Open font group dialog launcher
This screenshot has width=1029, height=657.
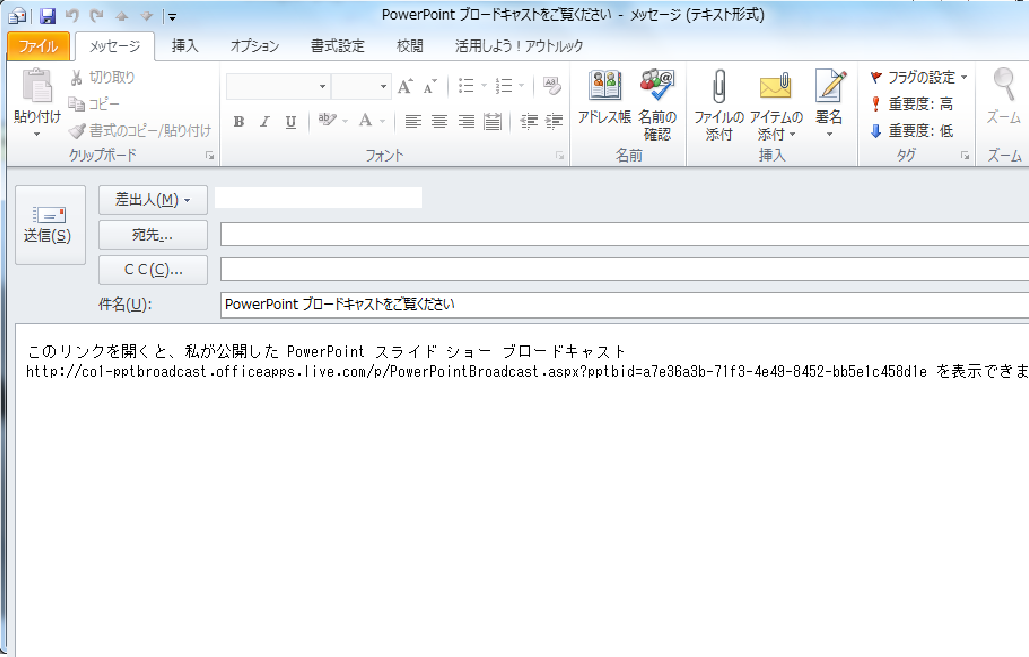click(560, 156)
